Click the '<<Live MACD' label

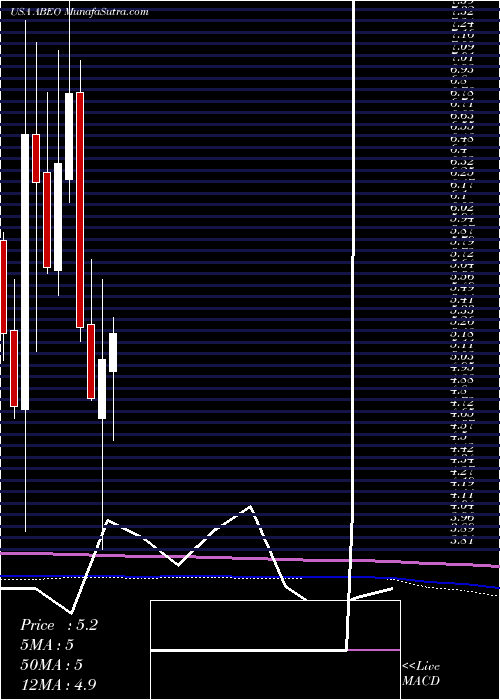(x=421, y=674)
